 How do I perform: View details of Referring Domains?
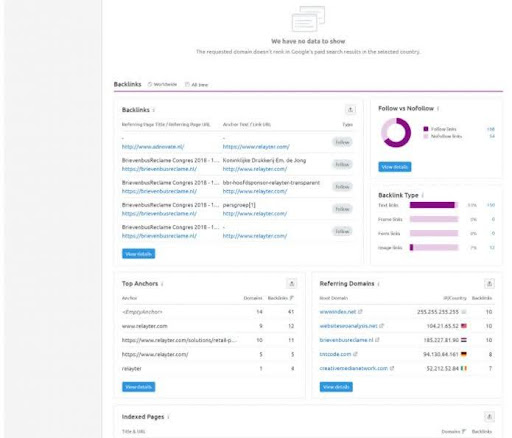click(336, 387)
